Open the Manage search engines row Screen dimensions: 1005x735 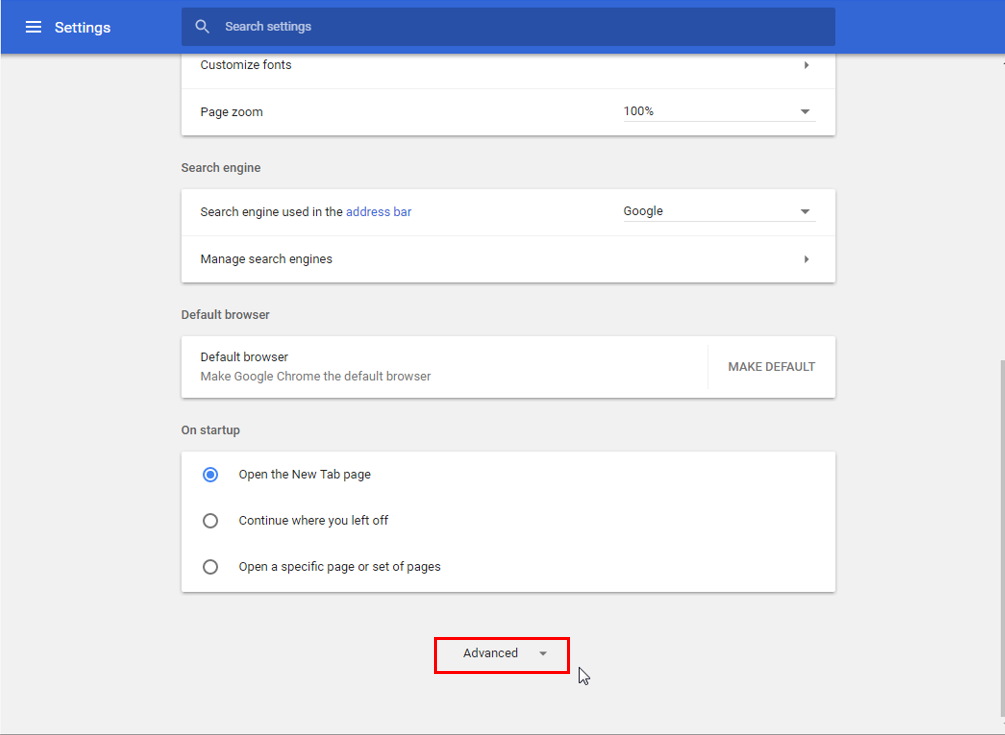(508, 259)
